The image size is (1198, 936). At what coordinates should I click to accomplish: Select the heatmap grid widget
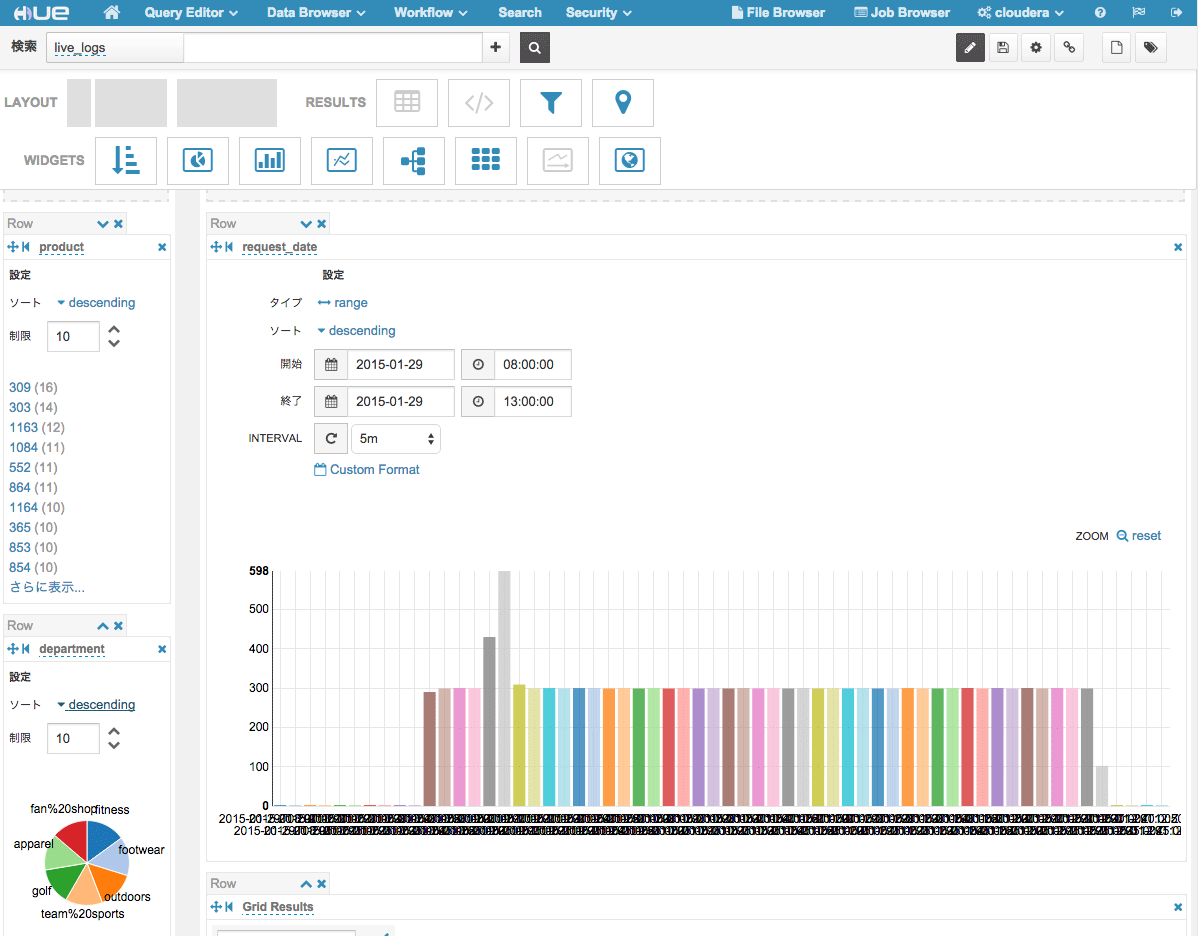pyautogui.click(x=485, y=160)
